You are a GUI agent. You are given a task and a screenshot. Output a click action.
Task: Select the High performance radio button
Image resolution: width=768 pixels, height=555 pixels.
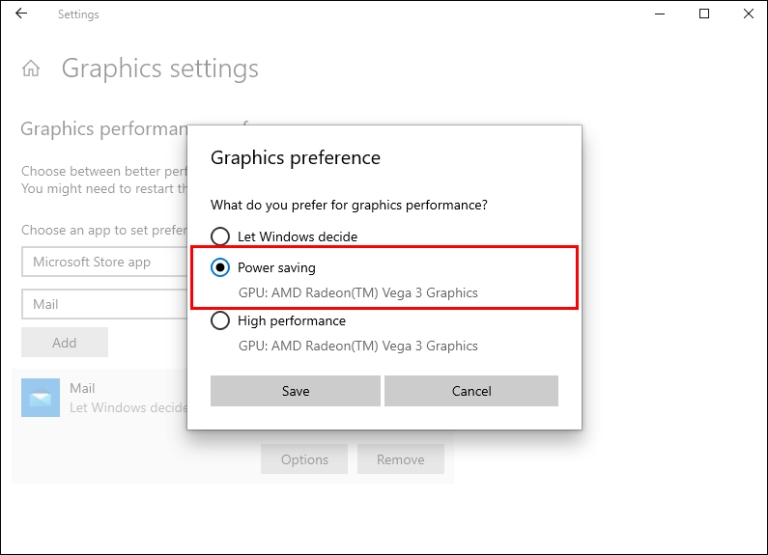click(x=220, y=321)
